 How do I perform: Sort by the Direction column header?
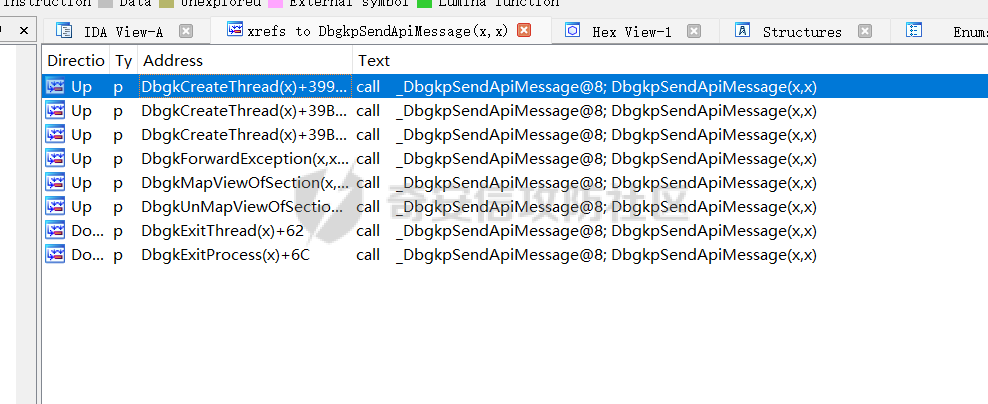75,61
